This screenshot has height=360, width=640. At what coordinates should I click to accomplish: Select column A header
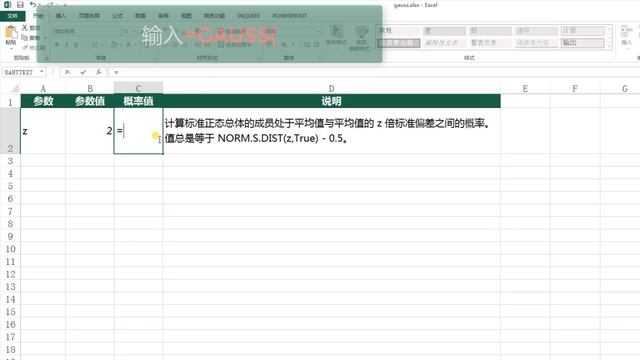43,89
